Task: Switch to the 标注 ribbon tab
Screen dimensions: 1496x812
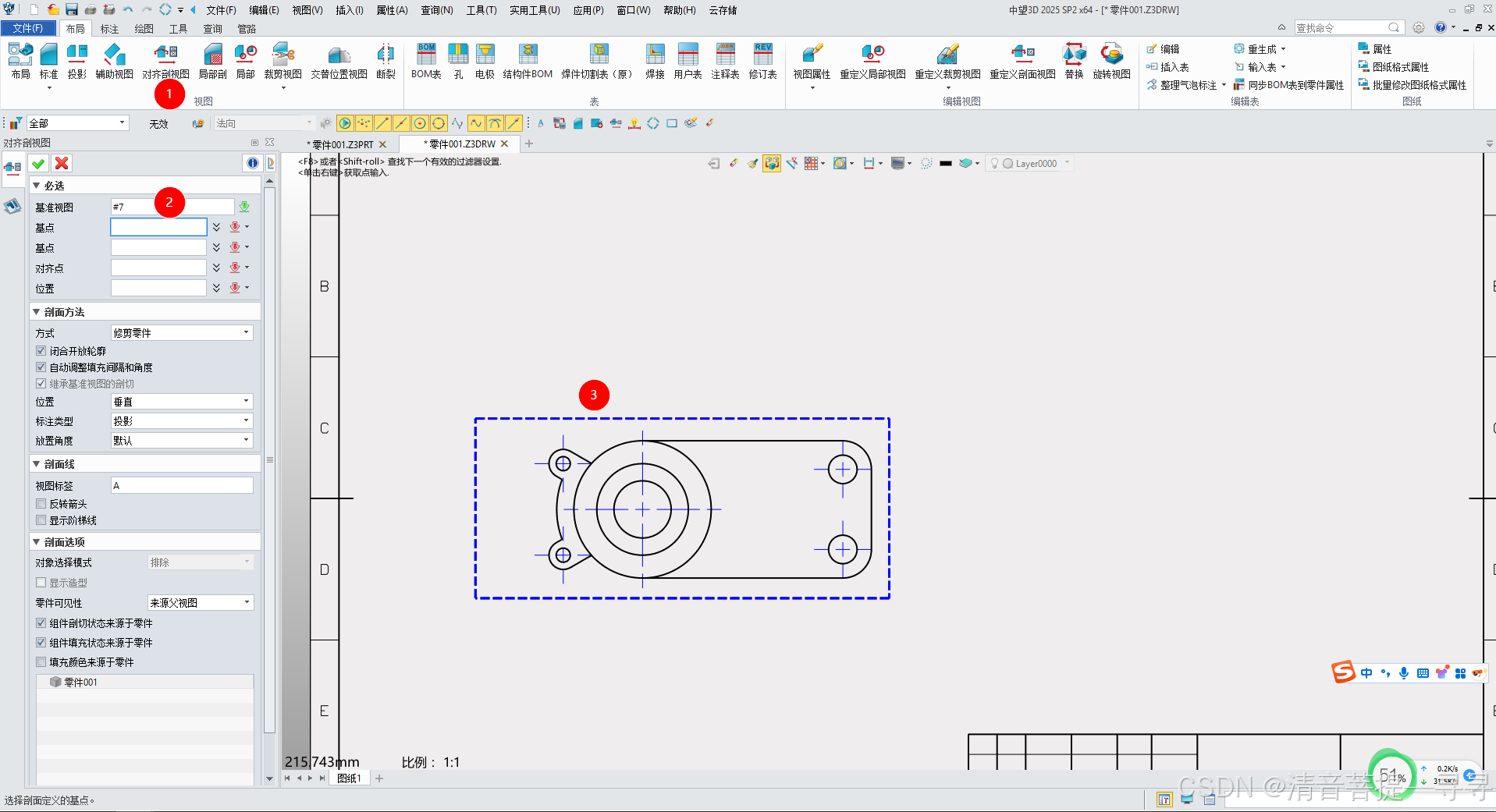Action: [109, 29]
